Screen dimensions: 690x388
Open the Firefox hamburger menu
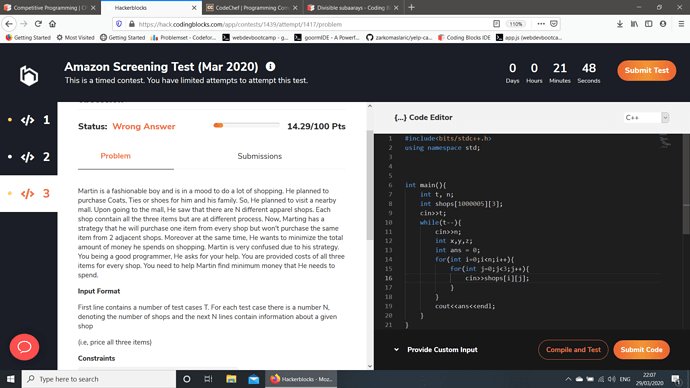point(681,24)
